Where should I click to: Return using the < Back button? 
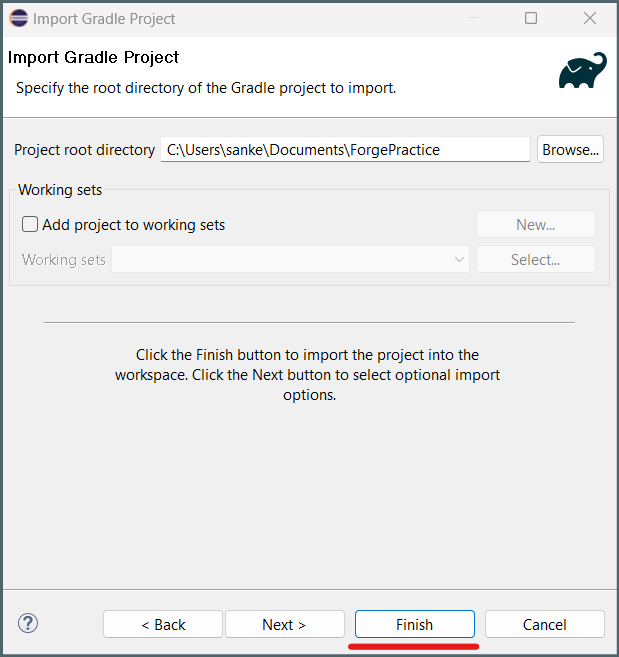click(x=163, y=624)
